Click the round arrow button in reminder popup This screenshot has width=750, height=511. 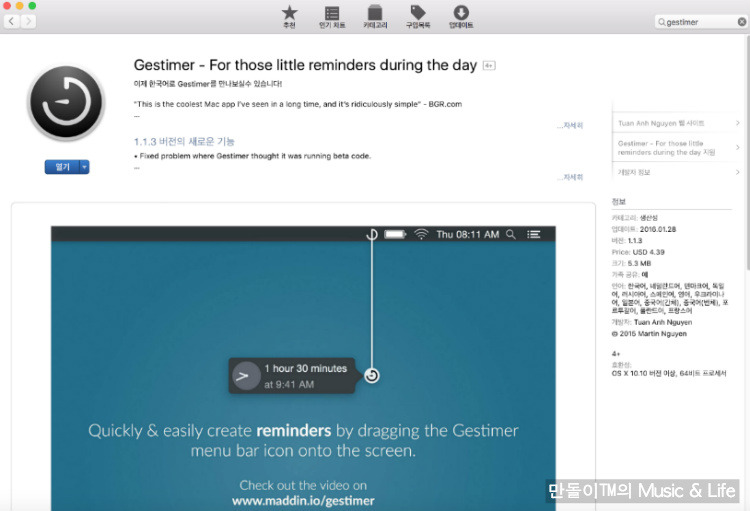click(x=246, y=376)
